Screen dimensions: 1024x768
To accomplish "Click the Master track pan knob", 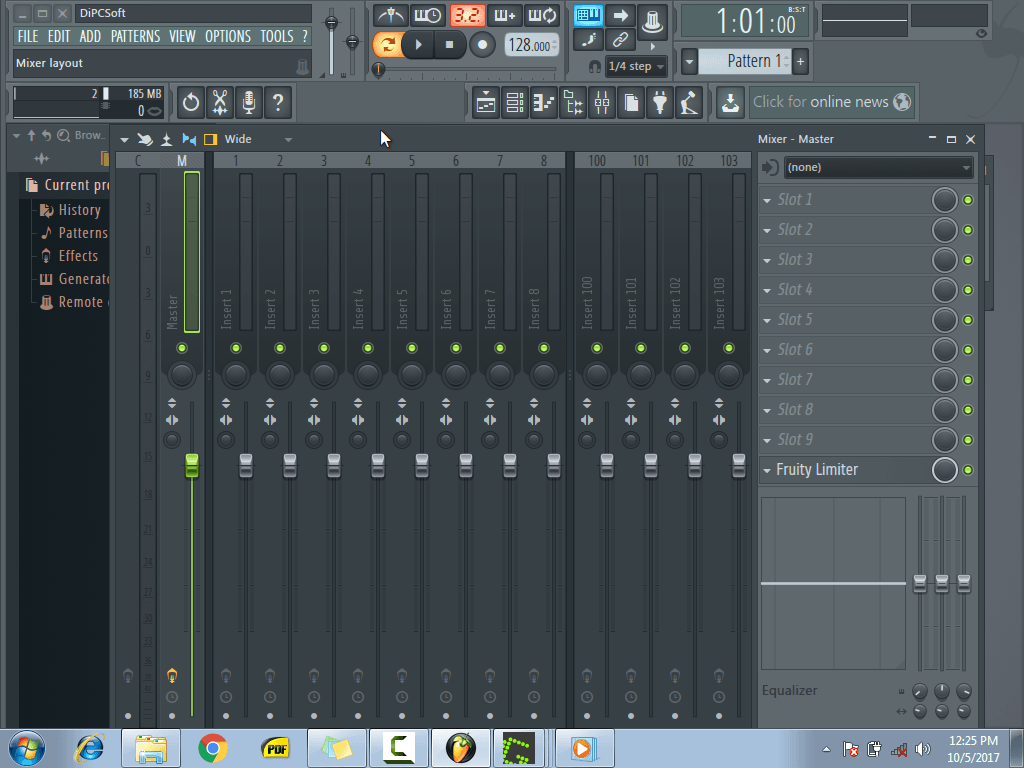I will 182,375.
